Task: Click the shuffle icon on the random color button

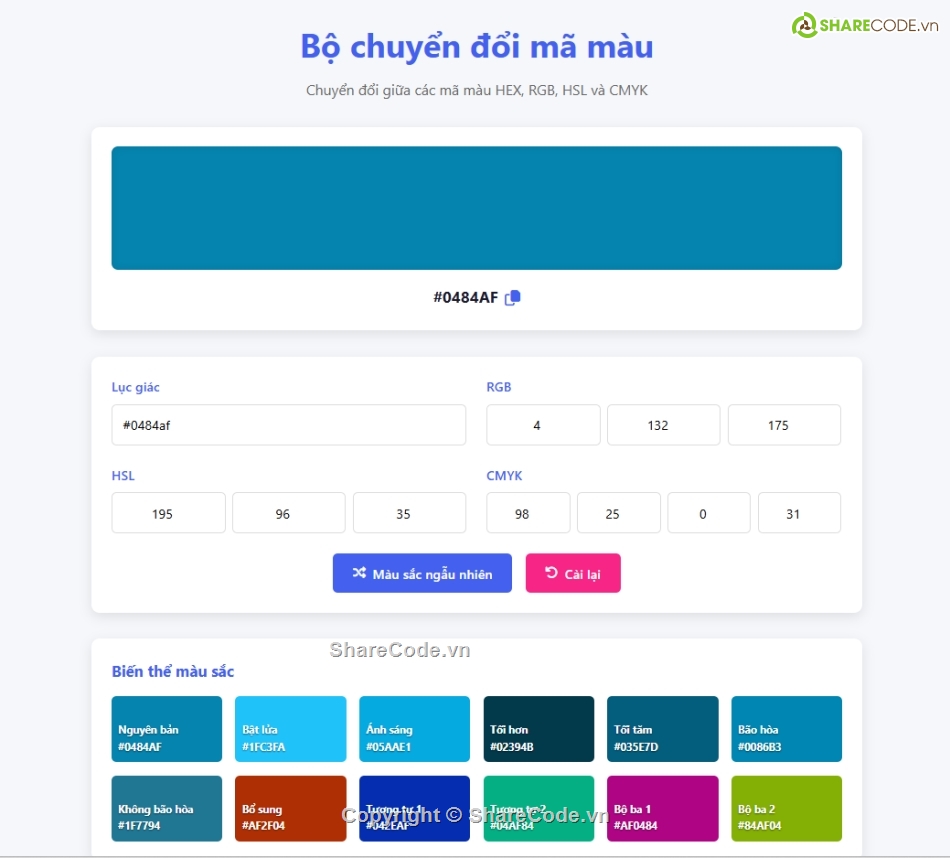Action: [x=361, y=573]
